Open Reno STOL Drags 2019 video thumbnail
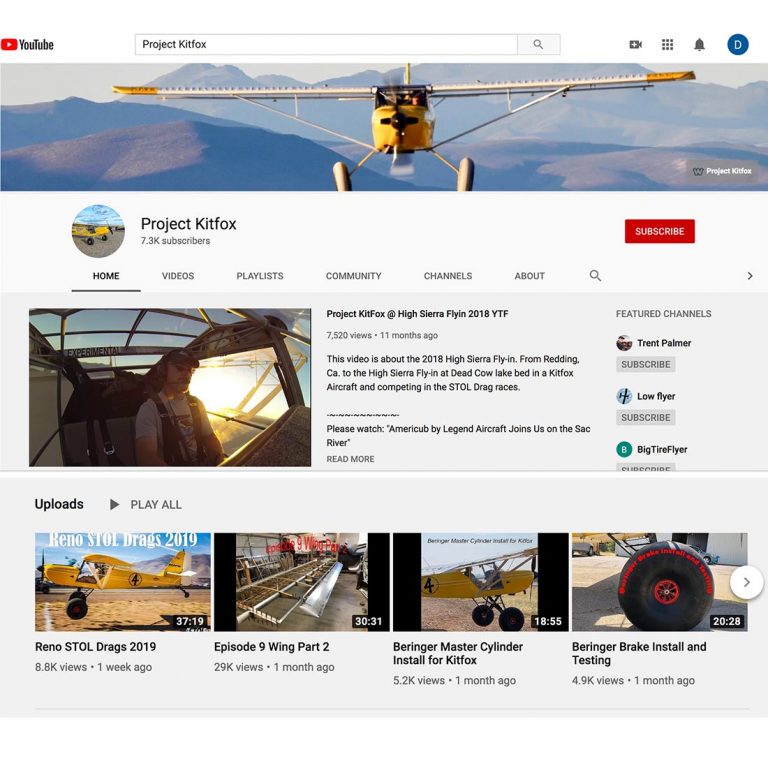Viewport: 768px width, 768px height. click(123, 581)
